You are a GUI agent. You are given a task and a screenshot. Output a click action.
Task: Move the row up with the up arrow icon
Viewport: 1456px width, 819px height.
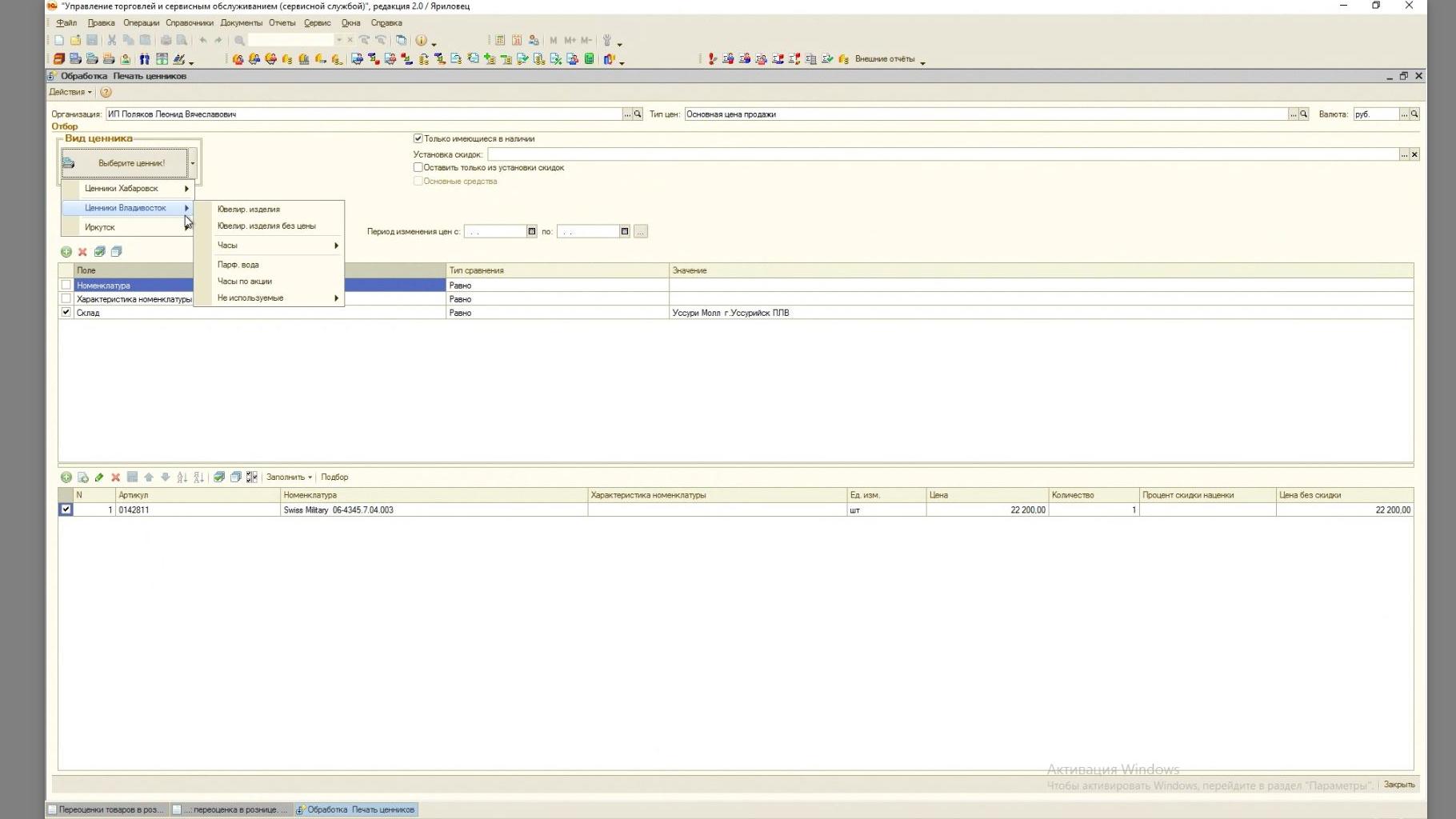pos(149,477)
